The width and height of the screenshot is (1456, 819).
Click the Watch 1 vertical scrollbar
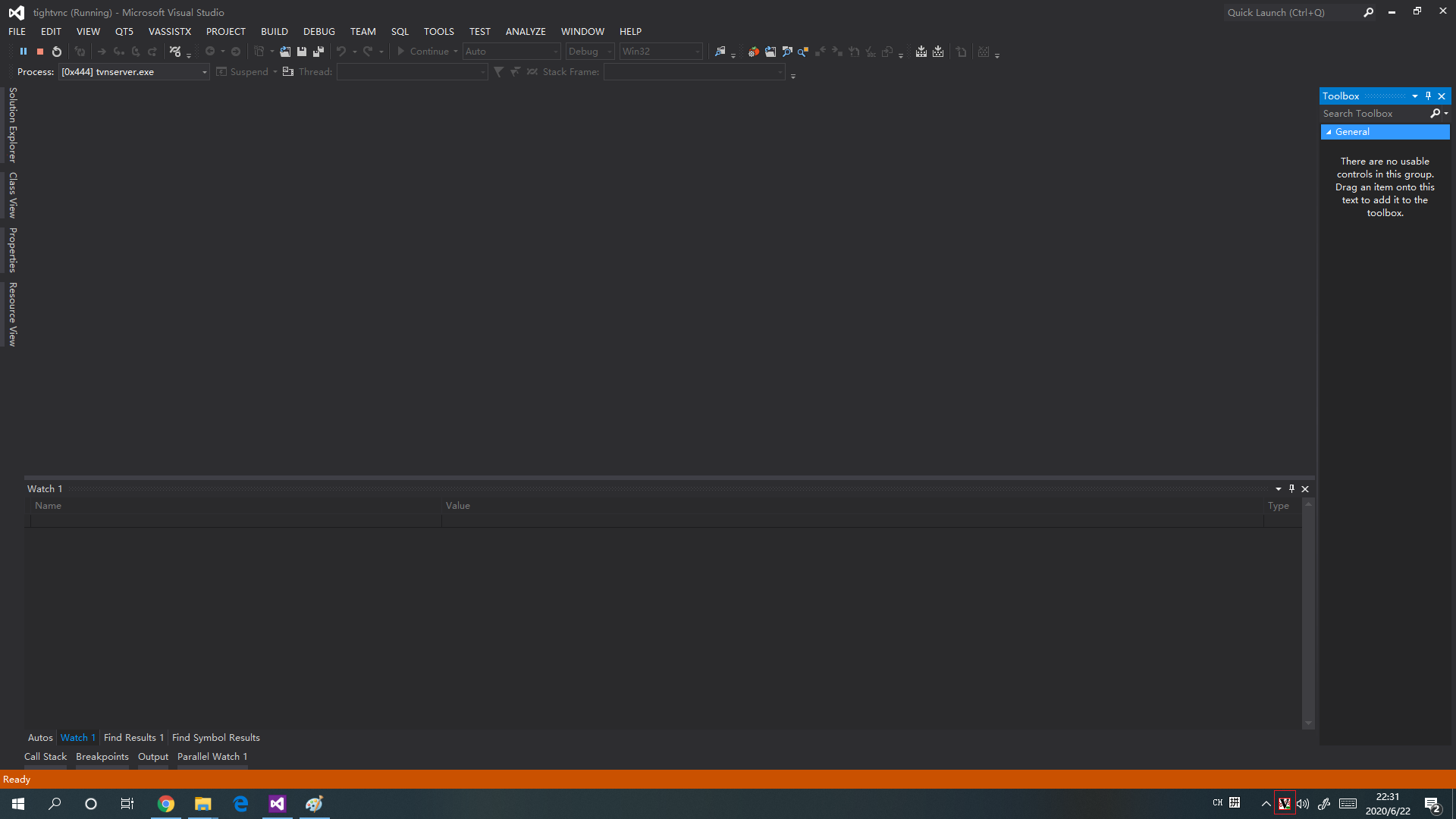[1307, 614]
